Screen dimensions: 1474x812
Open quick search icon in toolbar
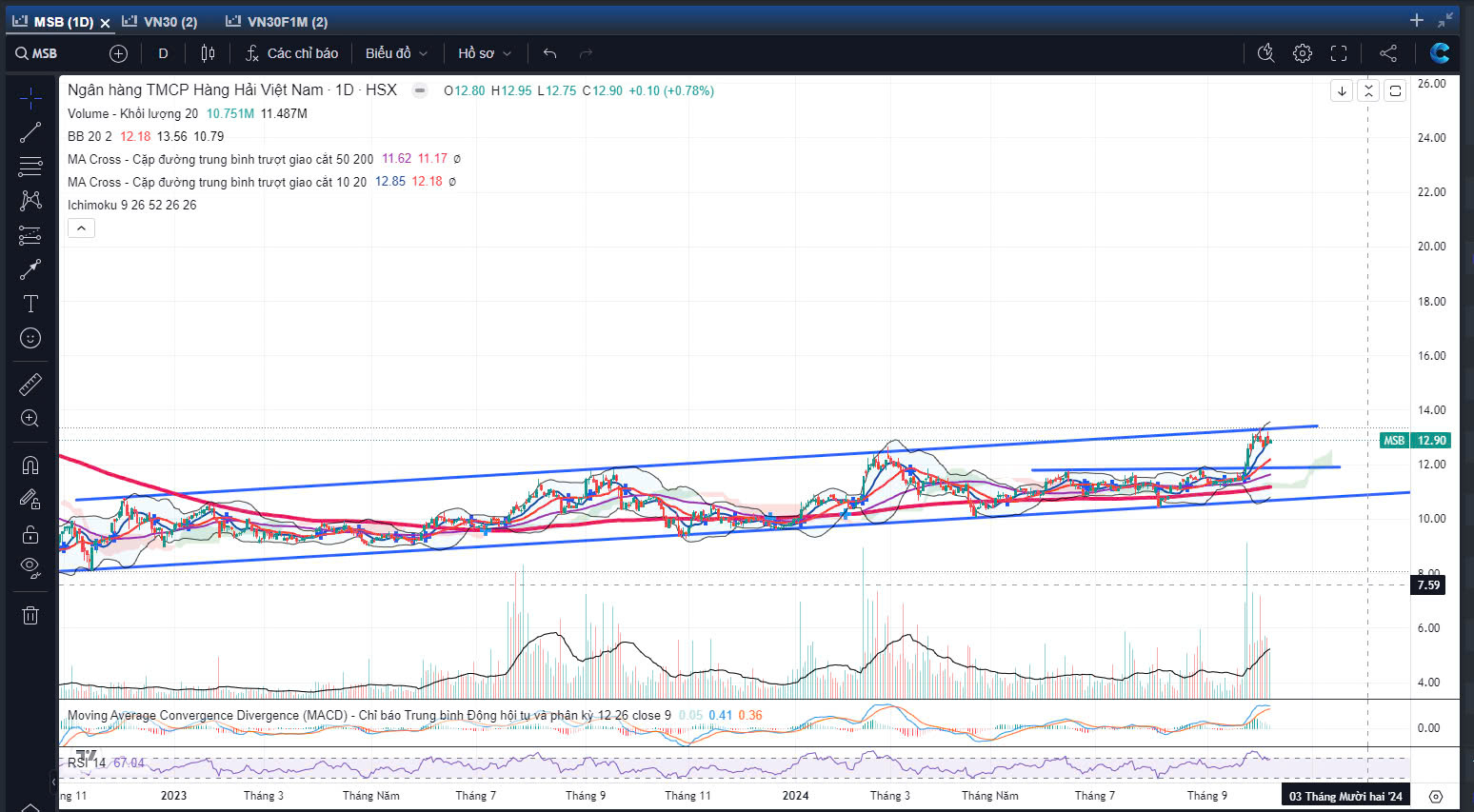pyautogui.click(x=1265, y=53)
